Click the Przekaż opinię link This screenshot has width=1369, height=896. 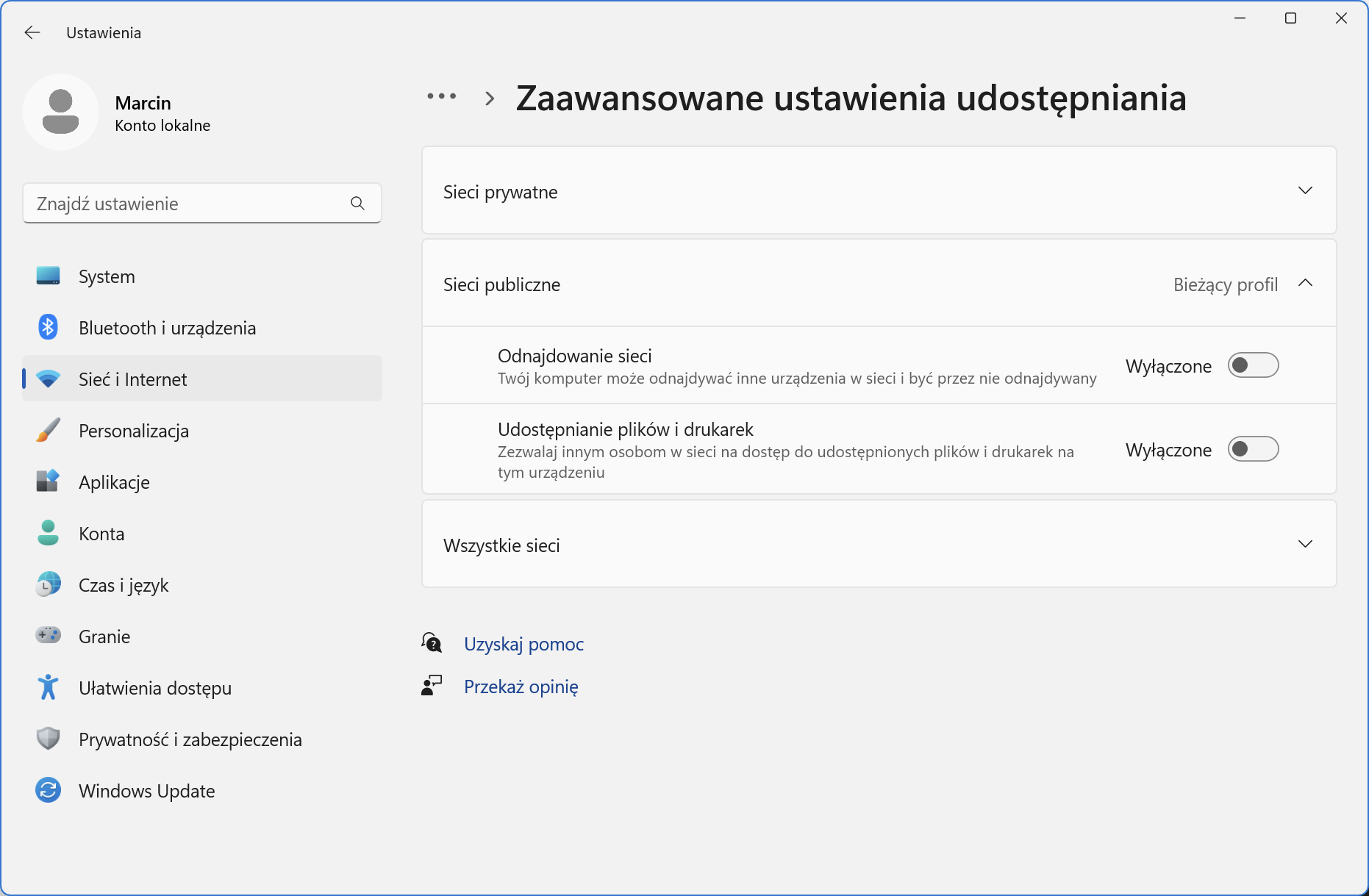click(521, 687)
